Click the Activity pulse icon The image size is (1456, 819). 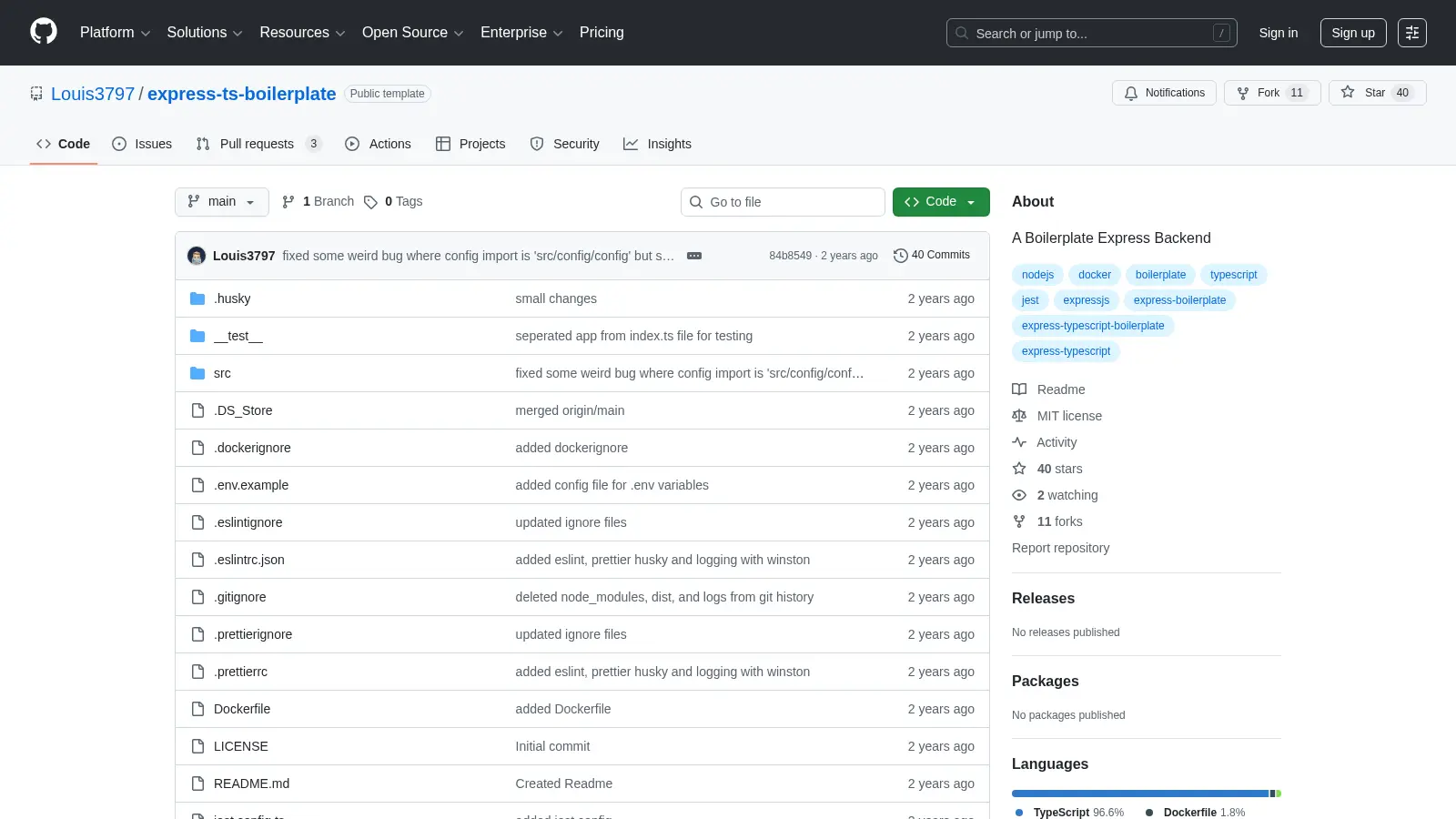point(1019,442)
